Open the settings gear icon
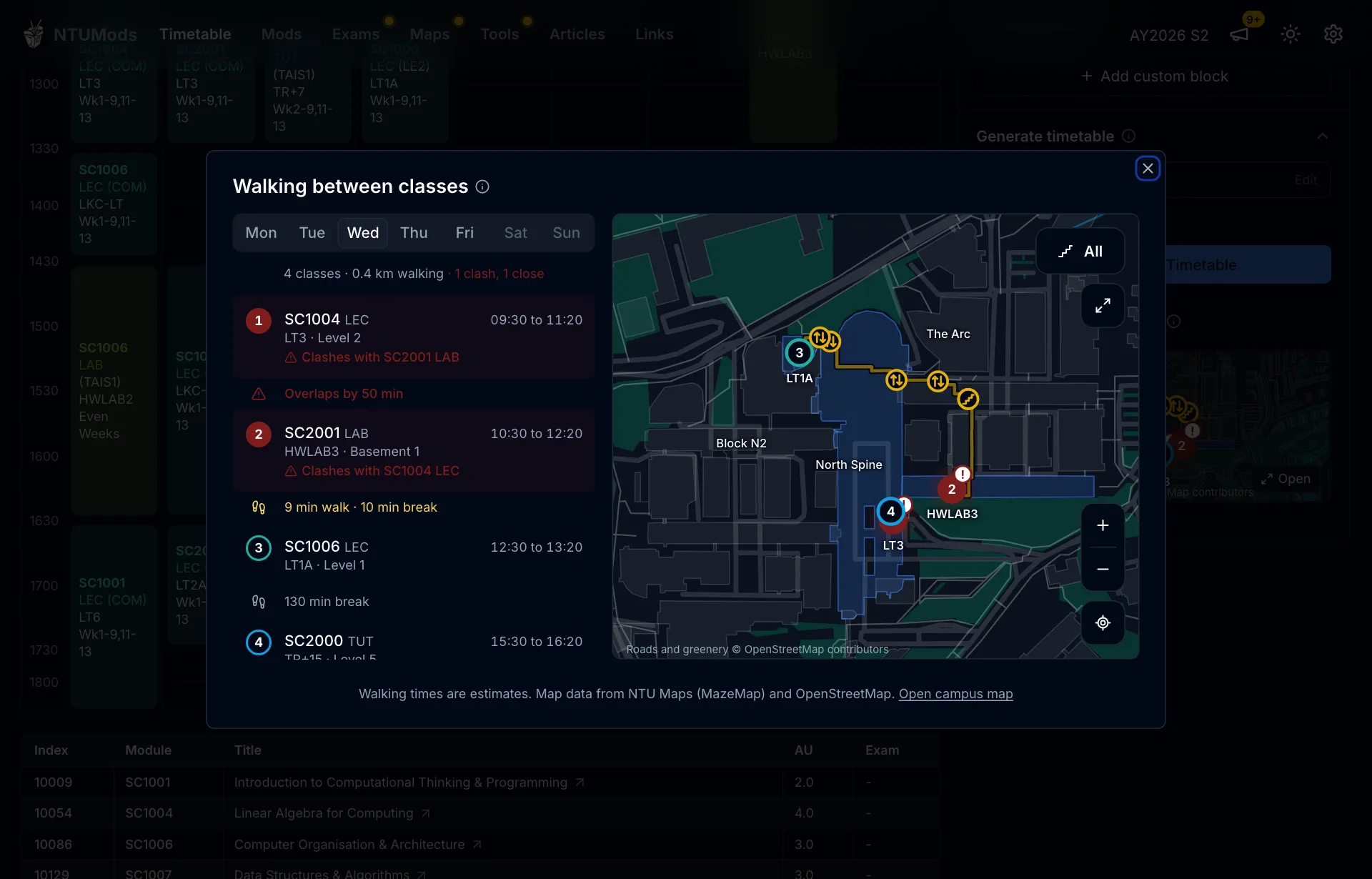This screenshot has width=1372, height=879. coord(1333,34)
